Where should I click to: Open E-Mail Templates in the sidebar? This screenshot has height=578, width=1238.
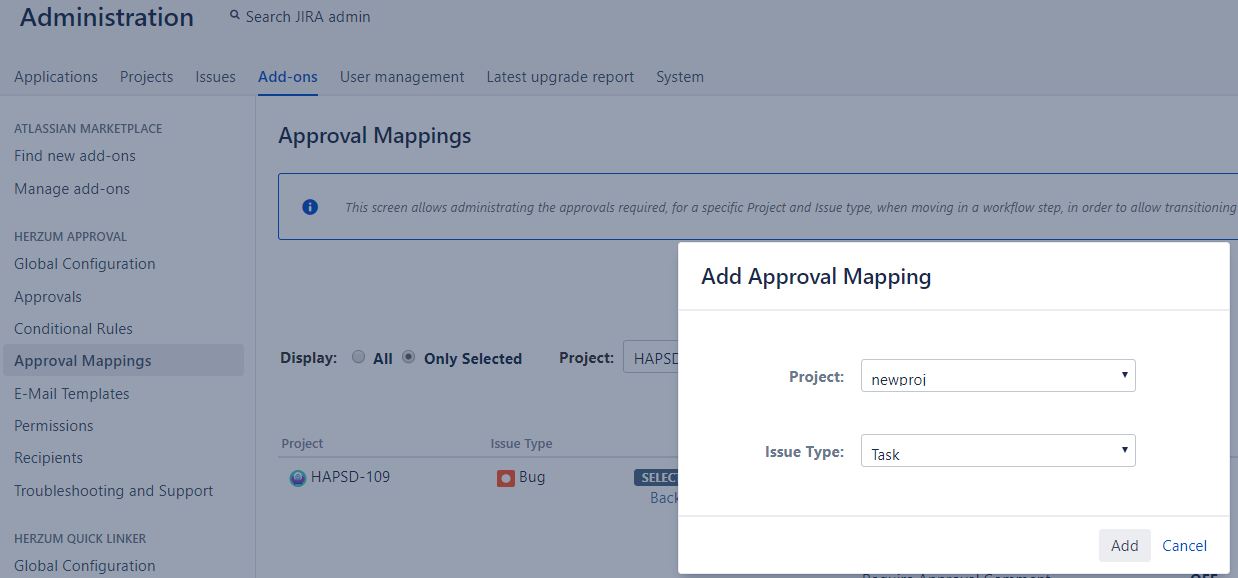[72, 394]
